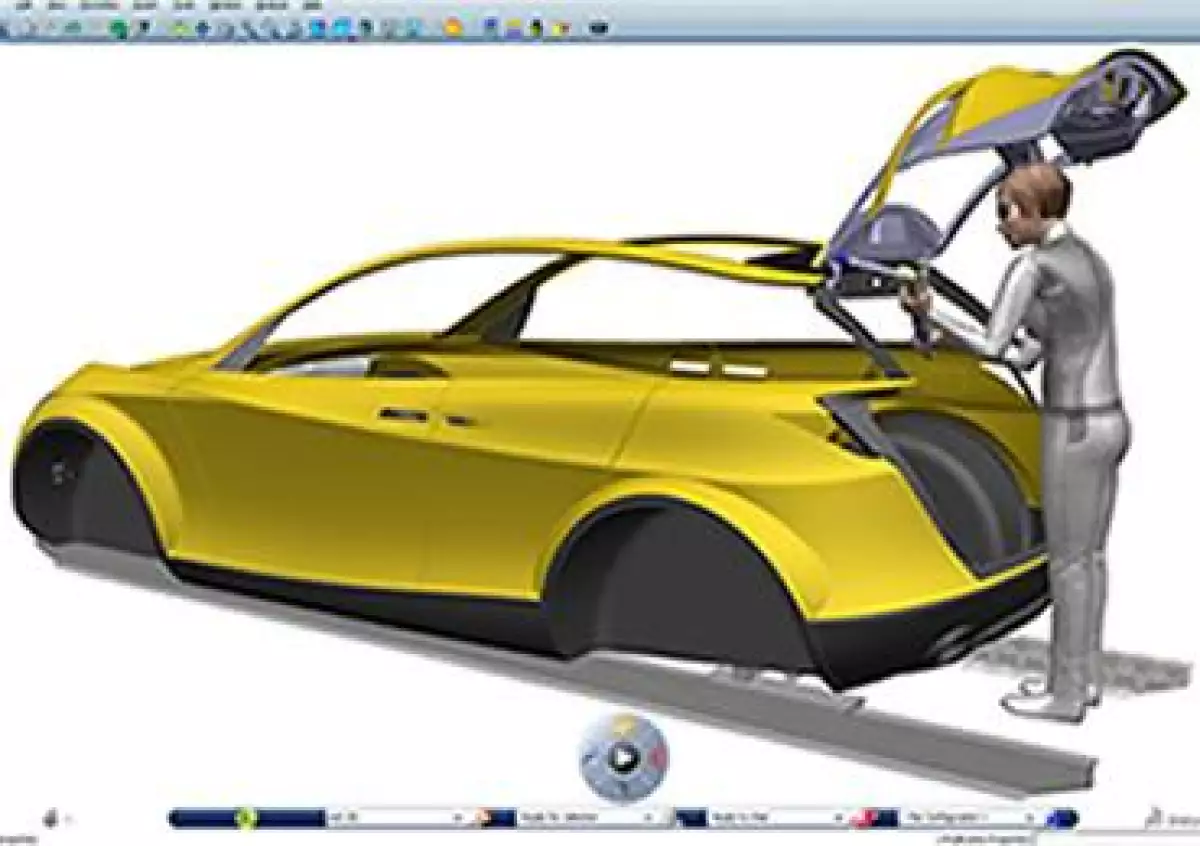Open the fourth bottom bar dropdown
1200x846 pixels.
[1028, 818]
